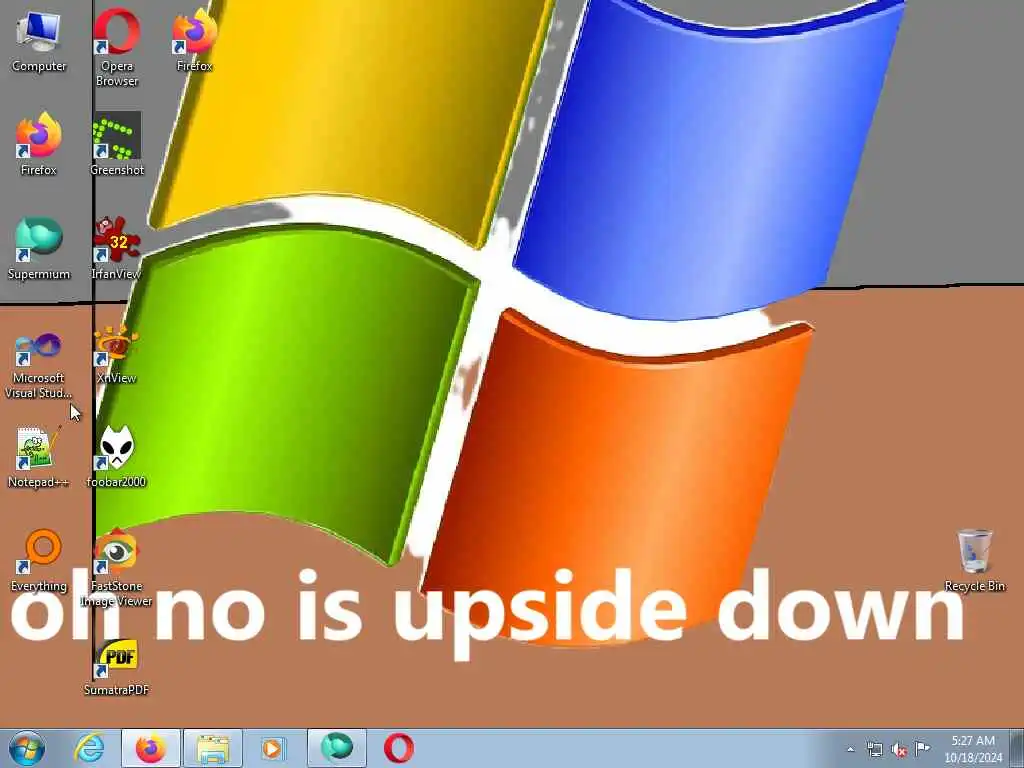Select the Microsoft Visual Studio shortcut
Image resolution: width=1024 pixels, height=768 pixels.
pyautogui.click(x=39, y=366)
